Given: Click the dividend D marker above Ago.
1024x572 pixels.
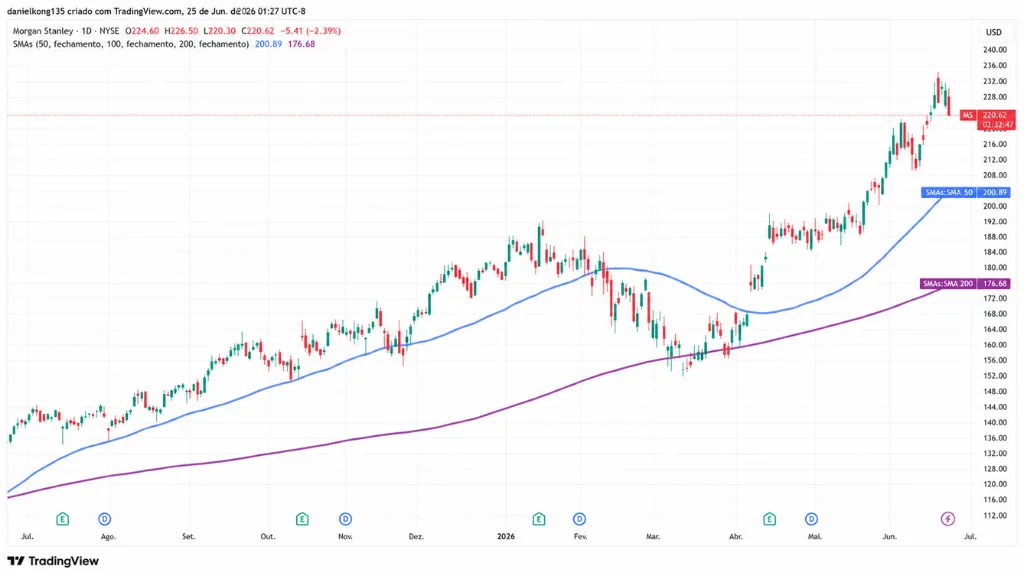Looking at the screenshot, I should (104, 519).
